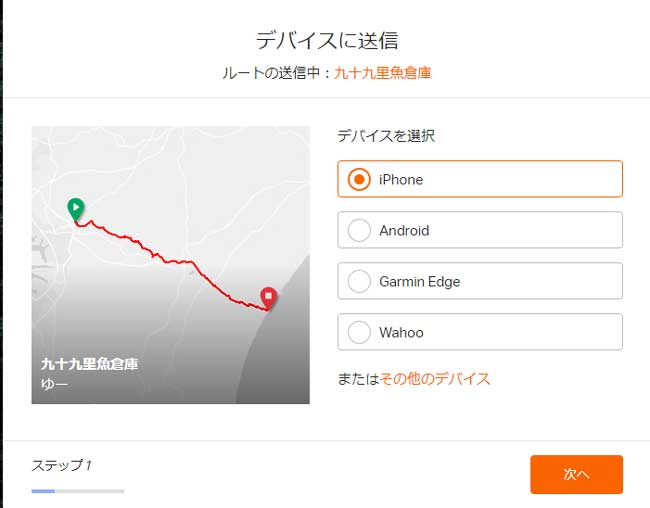Click the Garmin Edge option label
The height and width of the screenshot is (508, 650).
(x=420, y=281)
